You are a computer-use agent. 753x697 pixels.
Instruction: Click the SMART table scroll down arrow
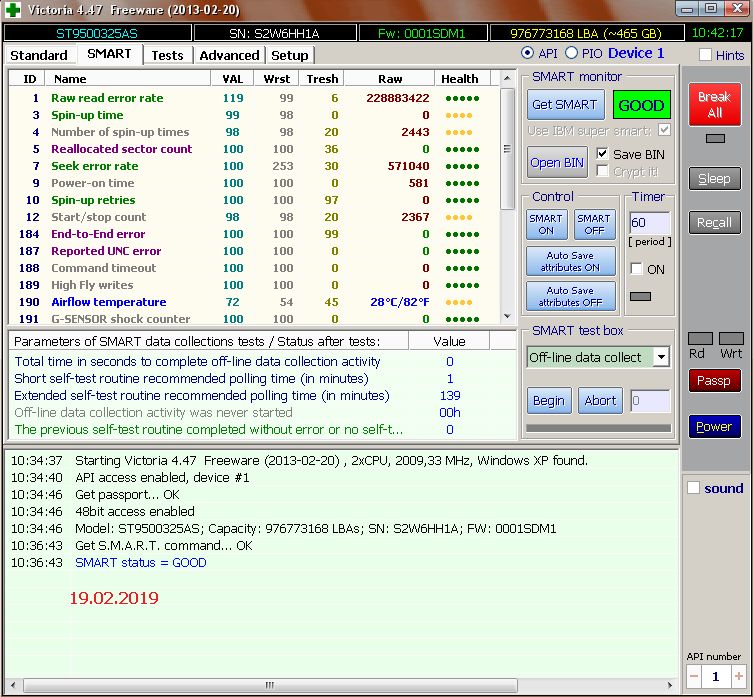pos(507,316)
